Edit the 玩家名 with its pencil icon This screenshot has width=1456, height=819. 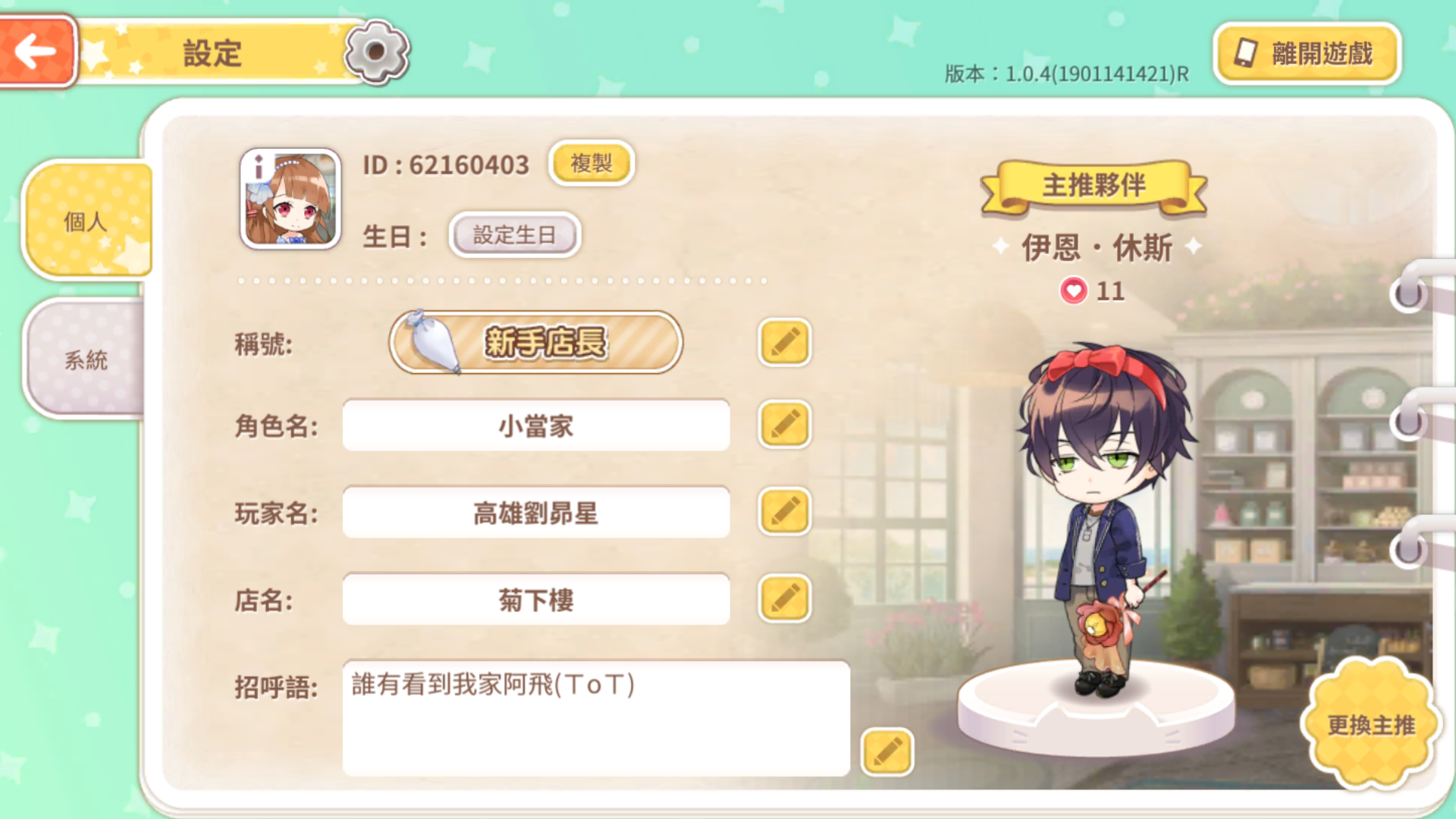tap(785, 512)
